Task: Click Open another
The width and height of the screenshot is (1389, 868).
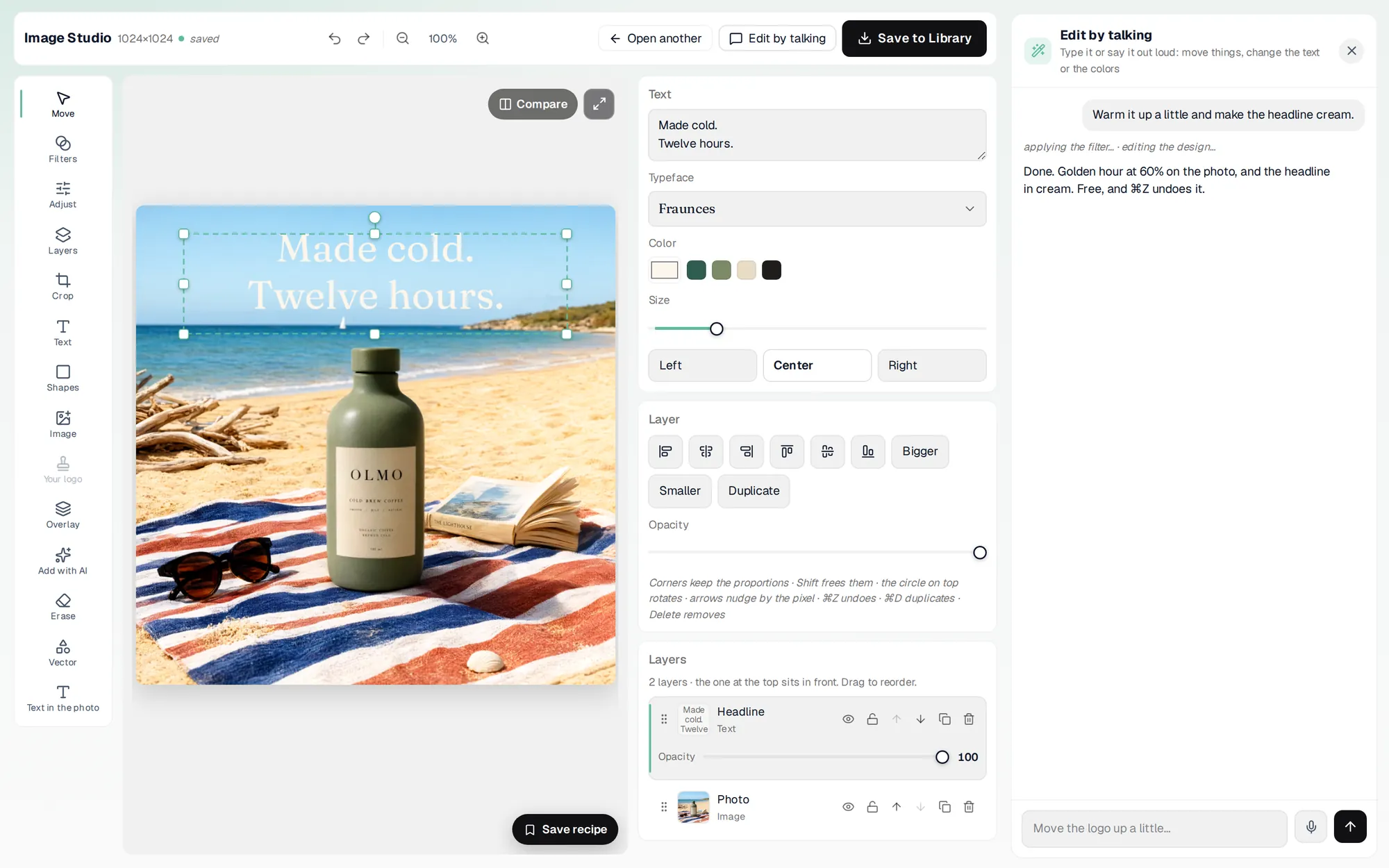Action: click(655, 38)
